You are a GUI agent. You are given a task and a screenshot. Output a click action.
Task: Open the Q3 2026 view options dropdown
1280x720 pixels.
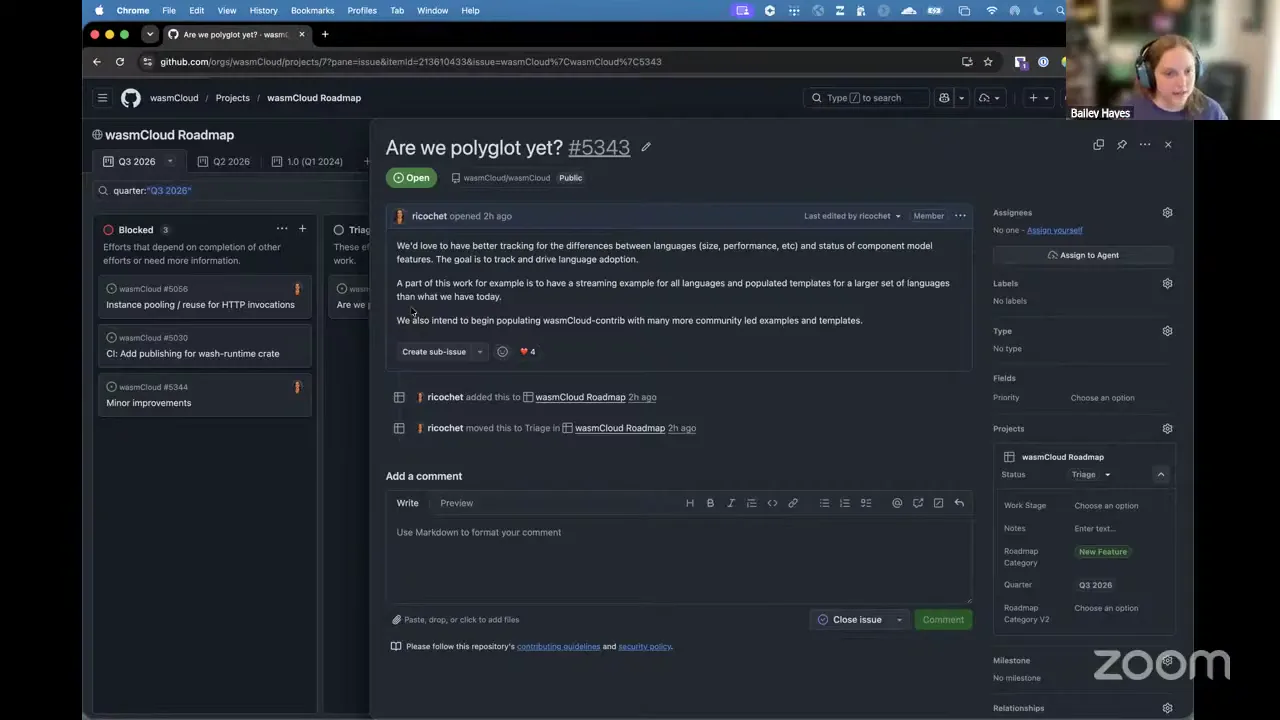(170, 162)
